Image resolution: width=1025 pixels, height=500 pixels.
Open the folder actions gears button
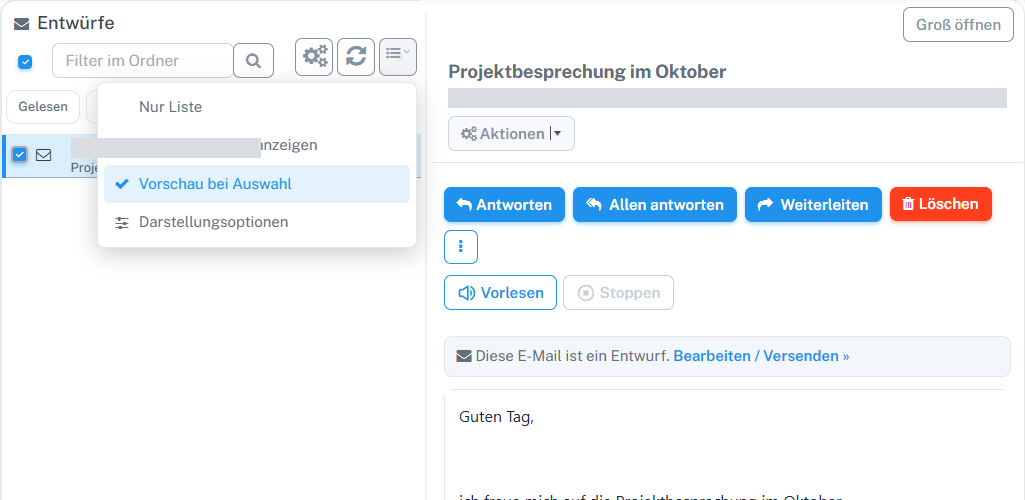(x=314, y=57)
